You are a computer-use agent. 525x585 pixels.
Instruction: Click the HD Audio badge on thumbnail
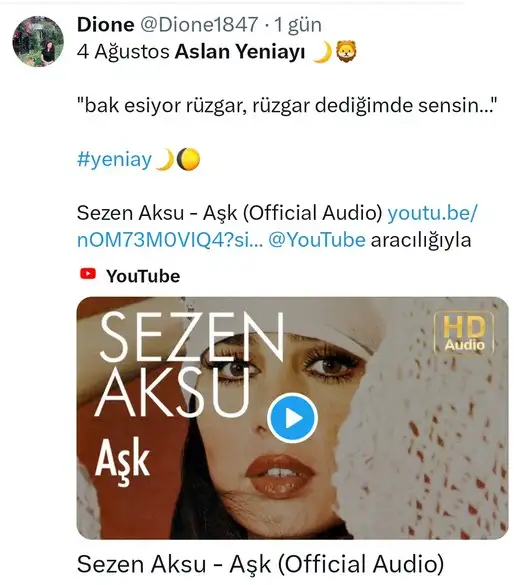[x=464, y=334]
